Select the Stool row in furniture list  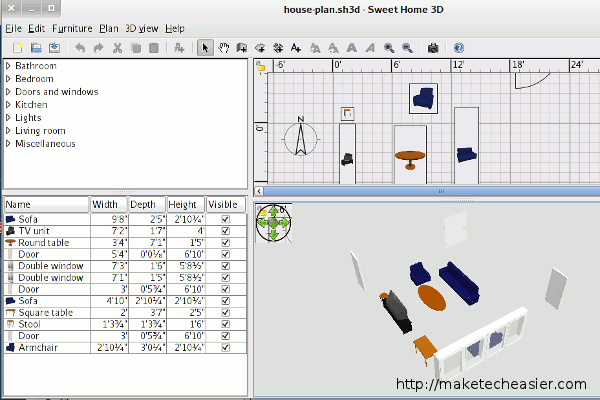point(125,324)
